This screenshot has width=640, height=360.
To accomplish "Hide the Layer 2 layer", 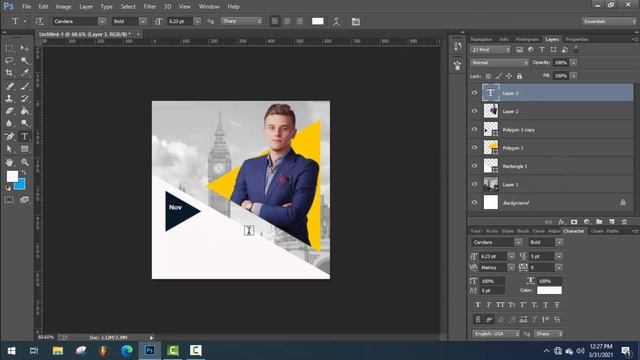I will (474, 111).
